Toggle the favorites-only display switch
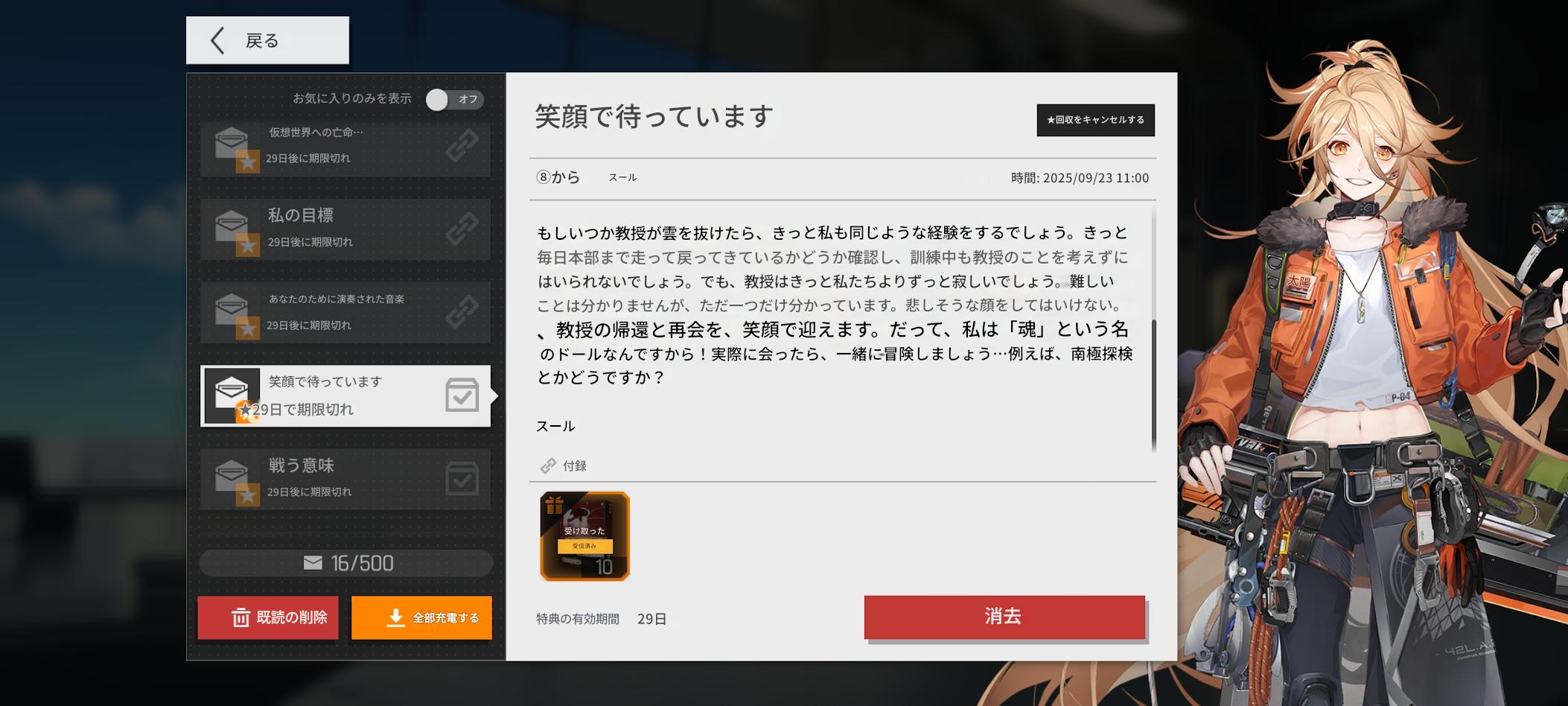1568x706 pixels. (454, 100)
